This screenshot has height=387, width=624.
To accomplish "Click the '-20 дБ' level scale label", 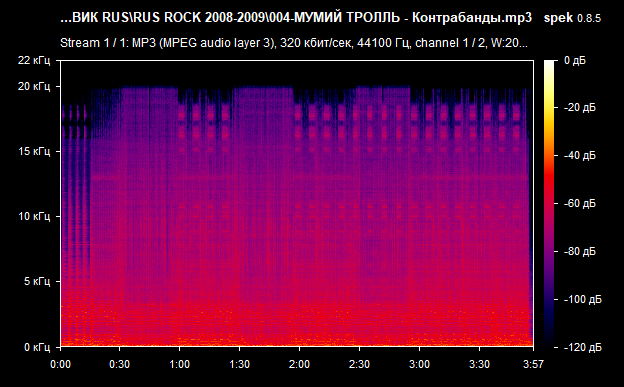I will point(580,108).
